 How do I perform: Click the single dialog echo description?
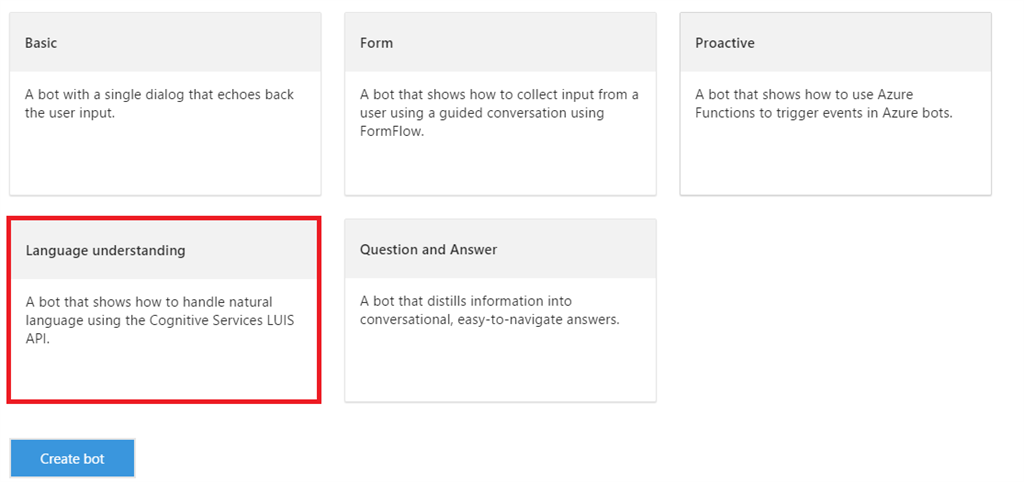tap(159, 104)
